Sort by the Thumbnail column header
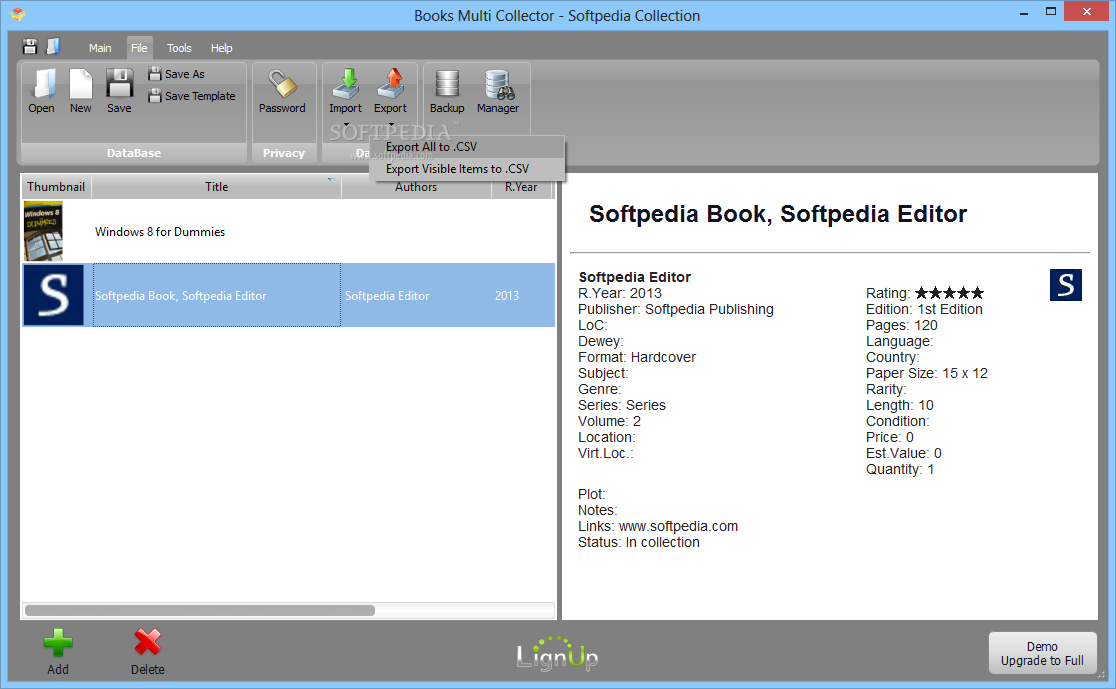This screenshot has height=689, width=1116. tap(56, 186)
